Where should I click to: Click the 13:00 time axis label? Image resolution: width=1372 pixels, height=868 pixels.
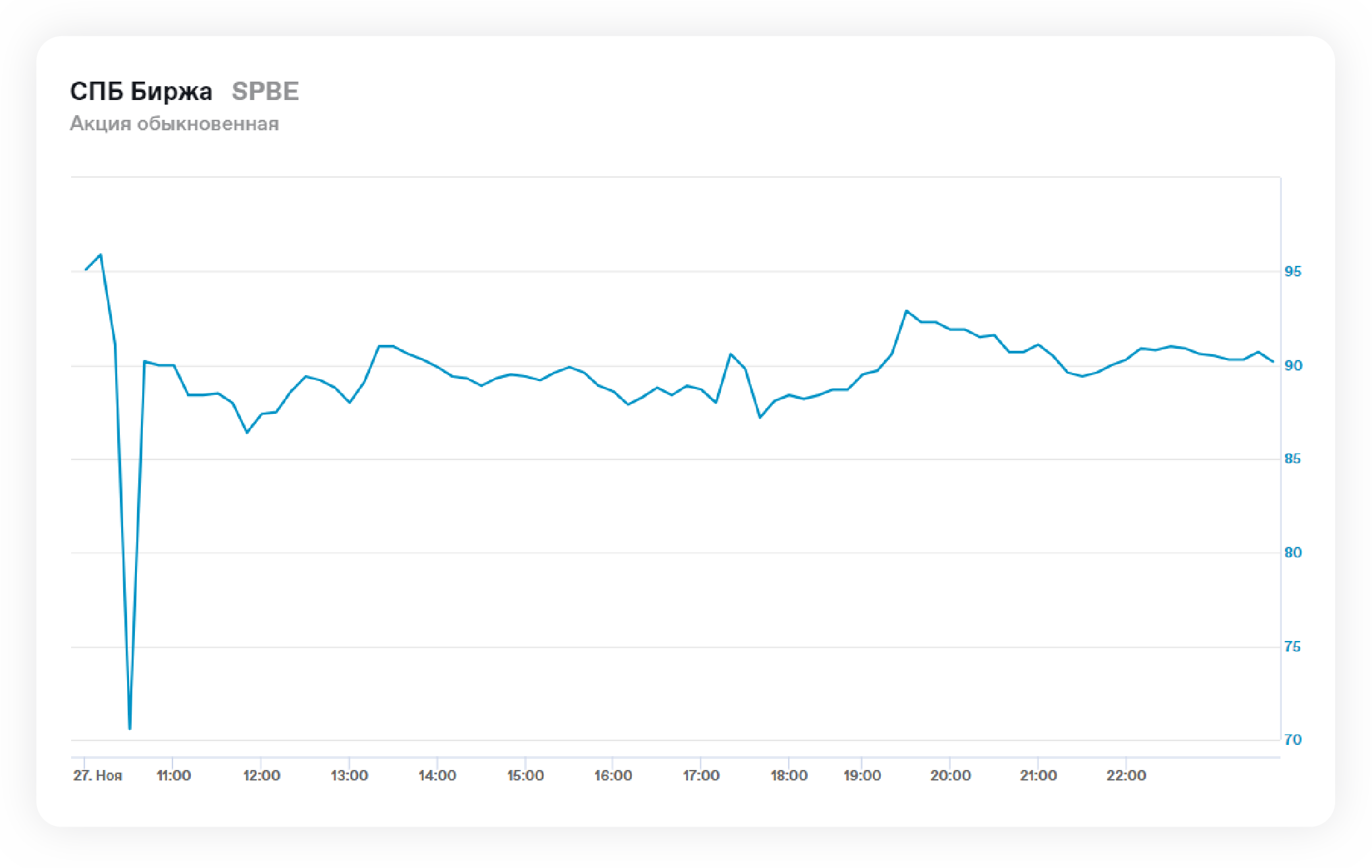(x=349, y=775)
